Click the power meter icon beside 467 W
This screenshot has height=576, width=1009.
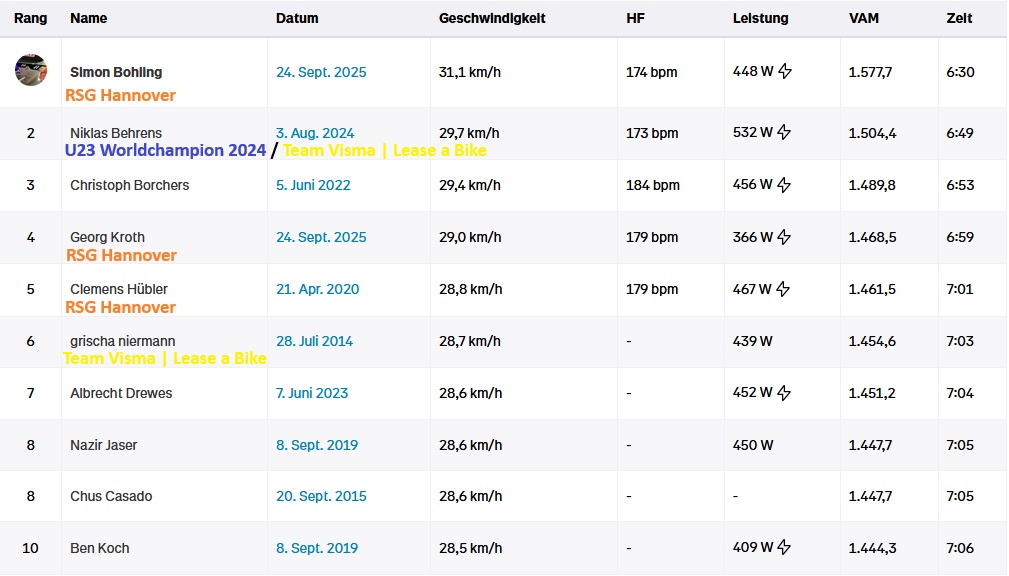click(x=785, y=289)
